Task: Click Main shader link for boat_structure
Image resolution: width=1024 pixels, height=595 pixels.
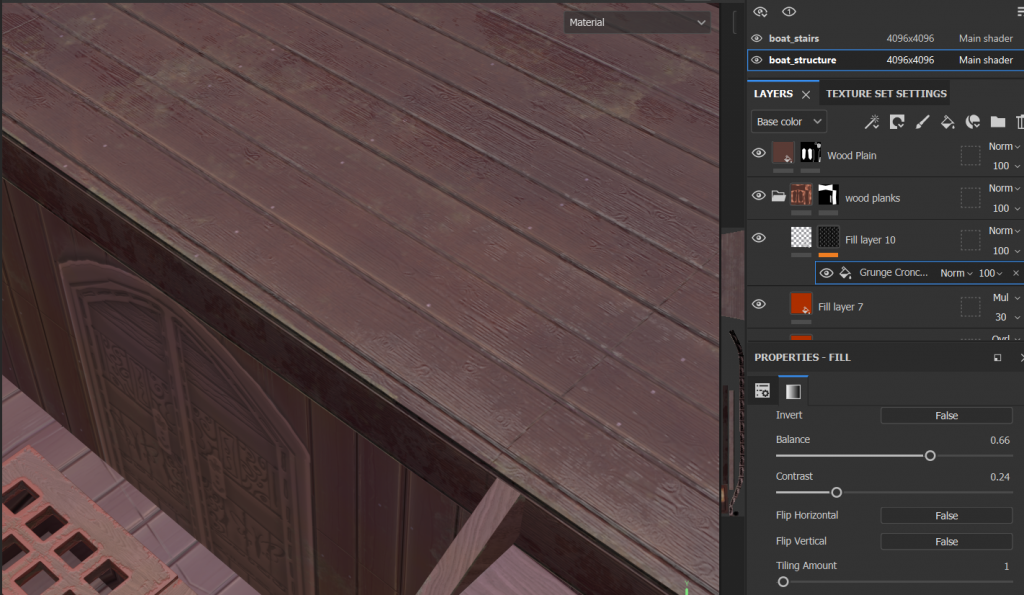Action: (985, 60)
